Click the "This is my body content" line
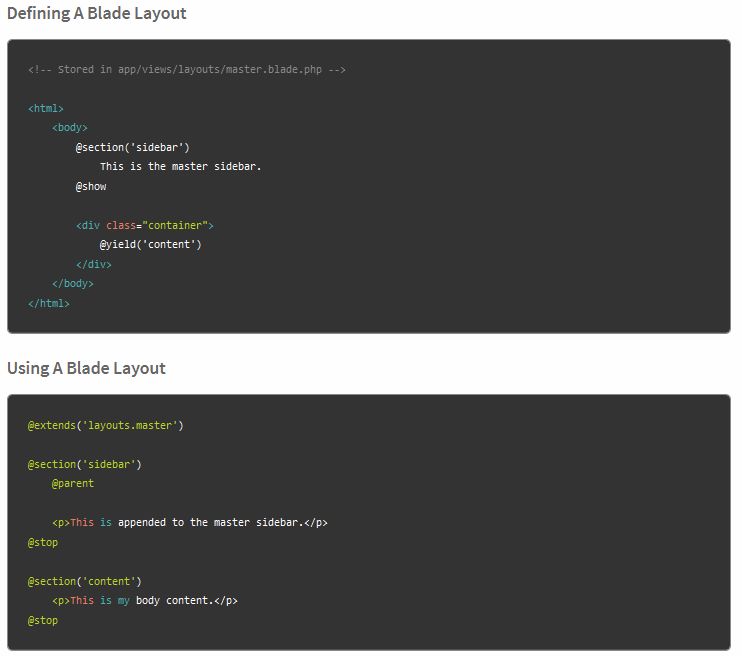This screenshot has height=656, width=742. [145, 601]
